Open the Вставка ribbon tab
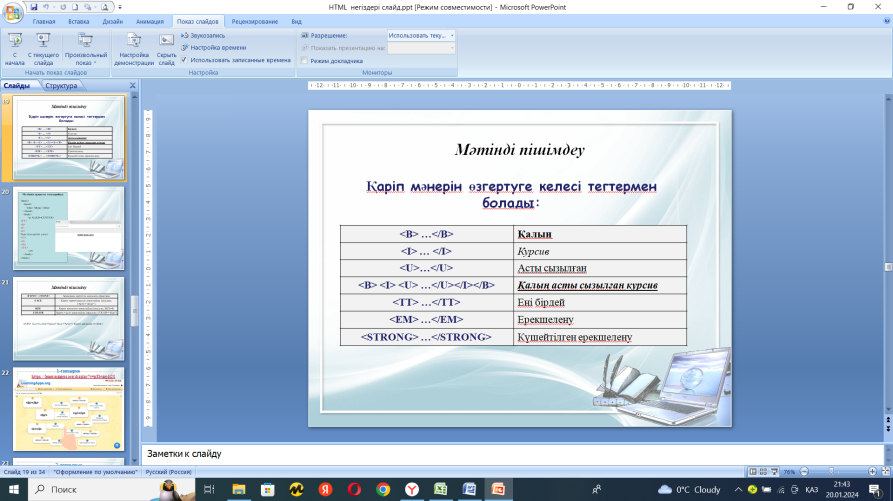The width and height of the screenshot is (893, 501). tap(79, 22)
